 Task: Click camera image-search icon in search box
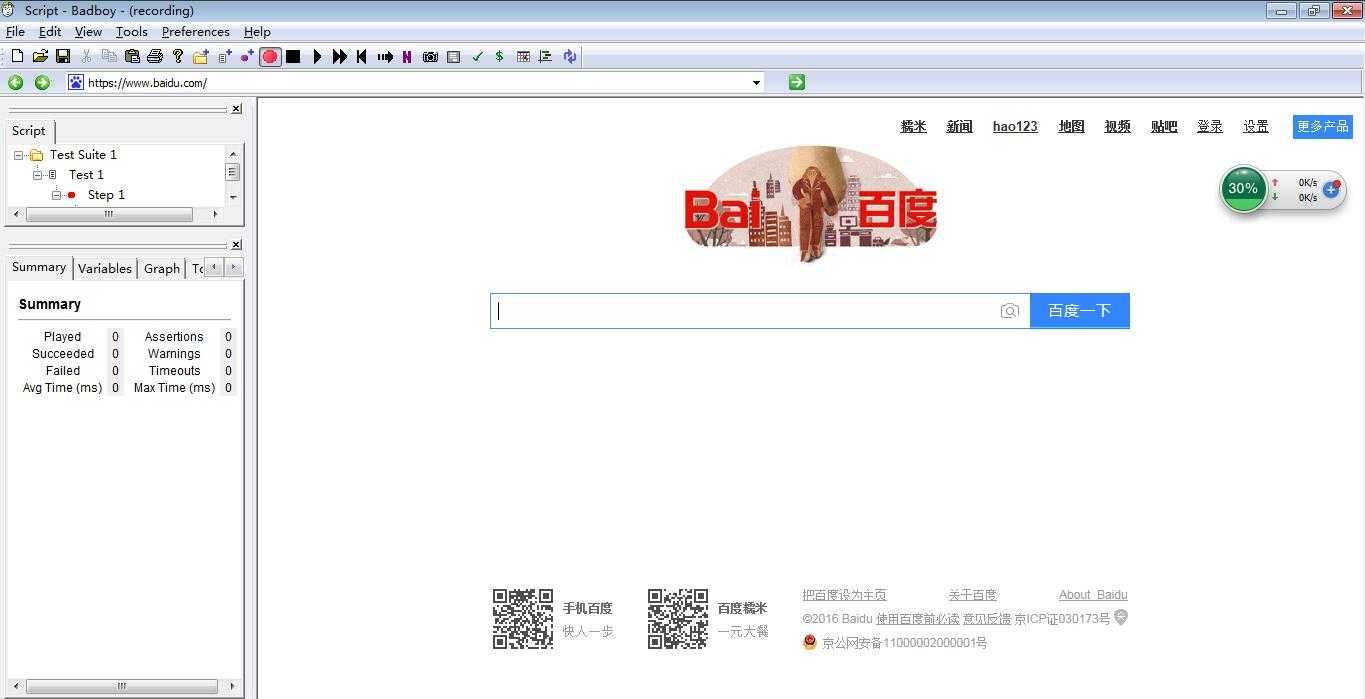(1010, 311)
